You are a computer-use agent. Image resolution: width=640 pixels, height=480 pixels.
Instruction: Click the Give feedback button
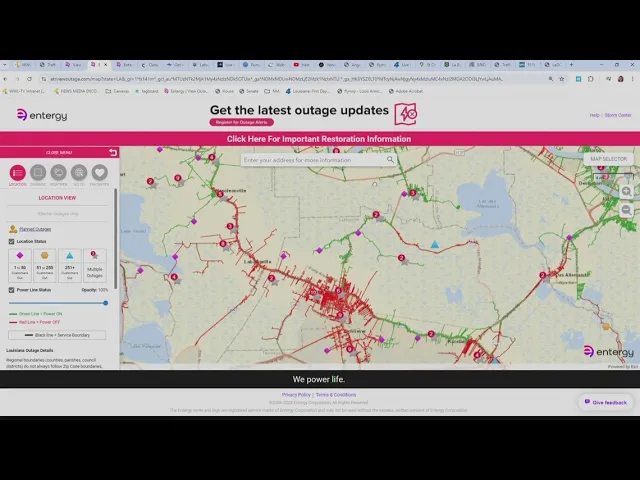pyautogui.click(x=606, y=402)
